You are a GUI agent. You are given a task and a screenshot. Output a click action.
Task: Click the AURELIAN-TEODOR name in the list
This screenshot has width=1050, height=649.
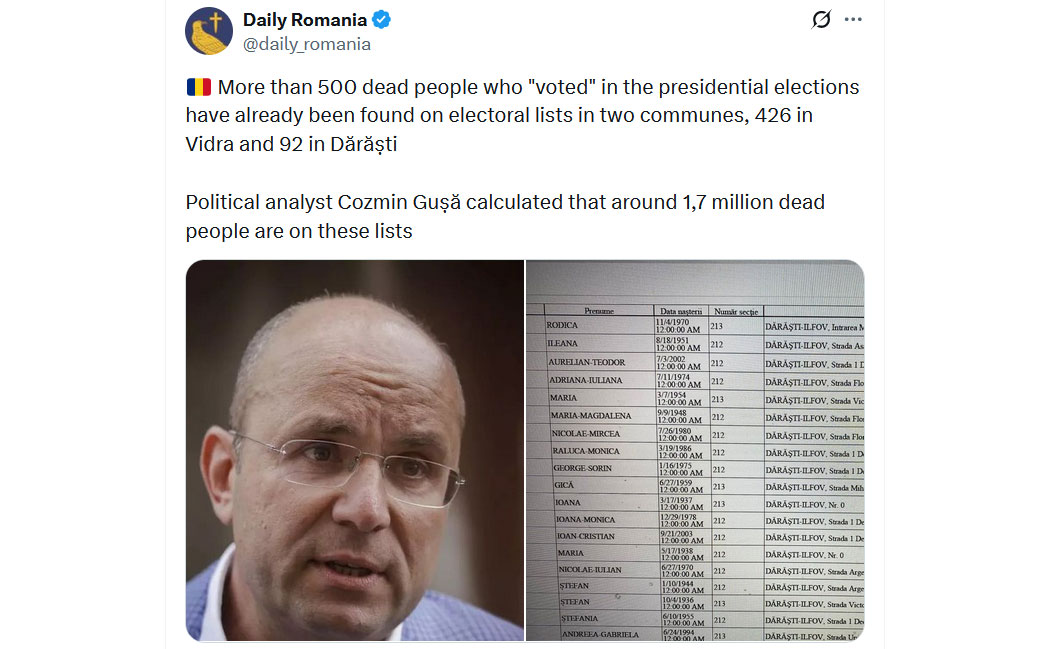coord(587,362)
